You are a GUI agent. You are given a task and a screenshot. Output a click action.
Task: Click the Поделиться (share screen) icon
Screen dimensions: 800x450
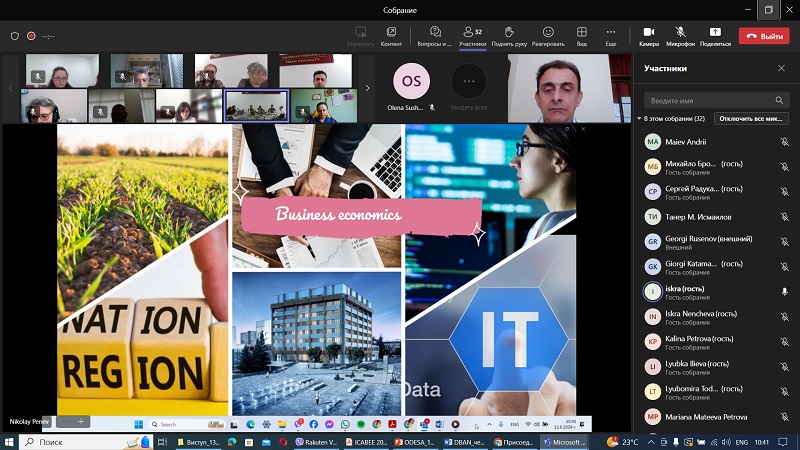click(x=715, y=36)
